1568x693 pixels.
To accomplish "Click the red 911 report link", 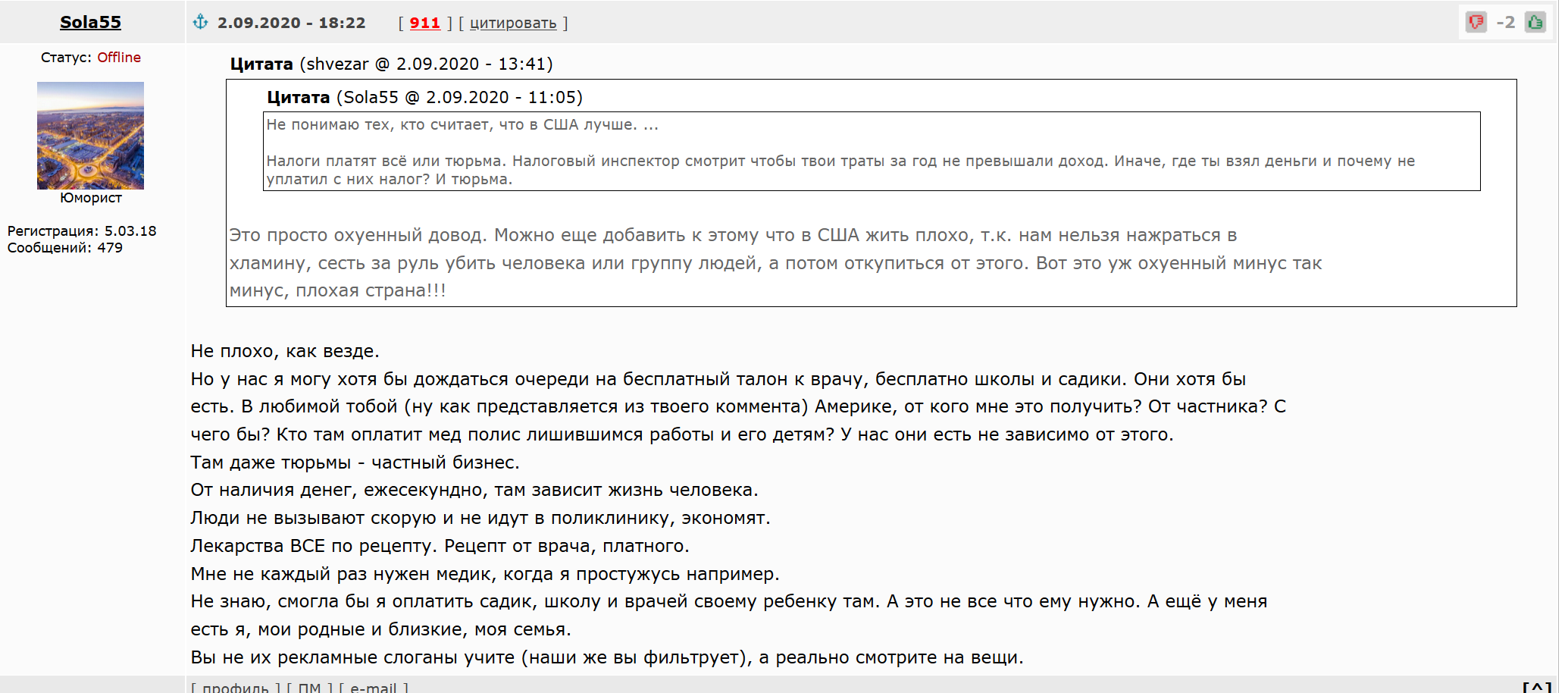I will pyautogui.click(x=424, y=23).
